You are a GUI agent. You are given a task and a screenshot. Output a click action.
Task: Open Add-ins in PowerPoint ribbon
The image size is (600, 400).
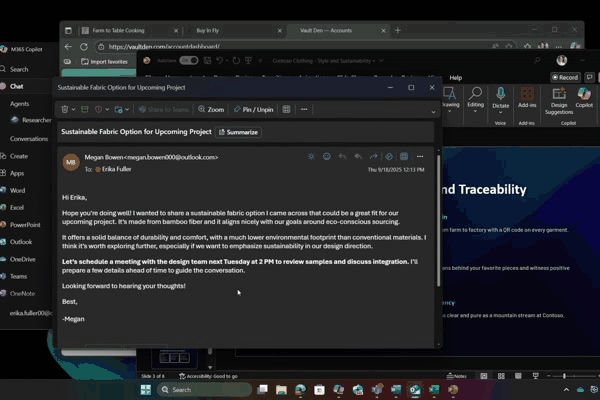pos(527,98)
